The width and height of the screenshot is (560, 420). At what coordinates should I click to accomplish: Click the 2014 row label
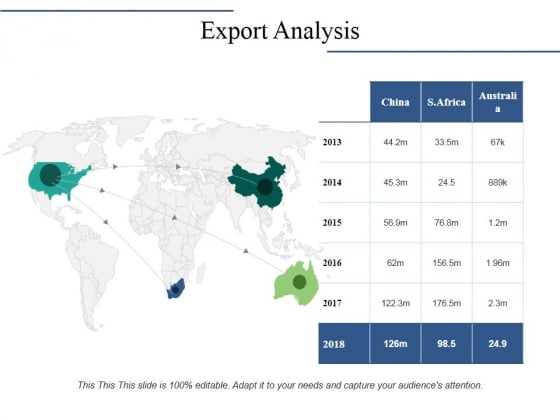pyautogui.click(x=332, y=182)
